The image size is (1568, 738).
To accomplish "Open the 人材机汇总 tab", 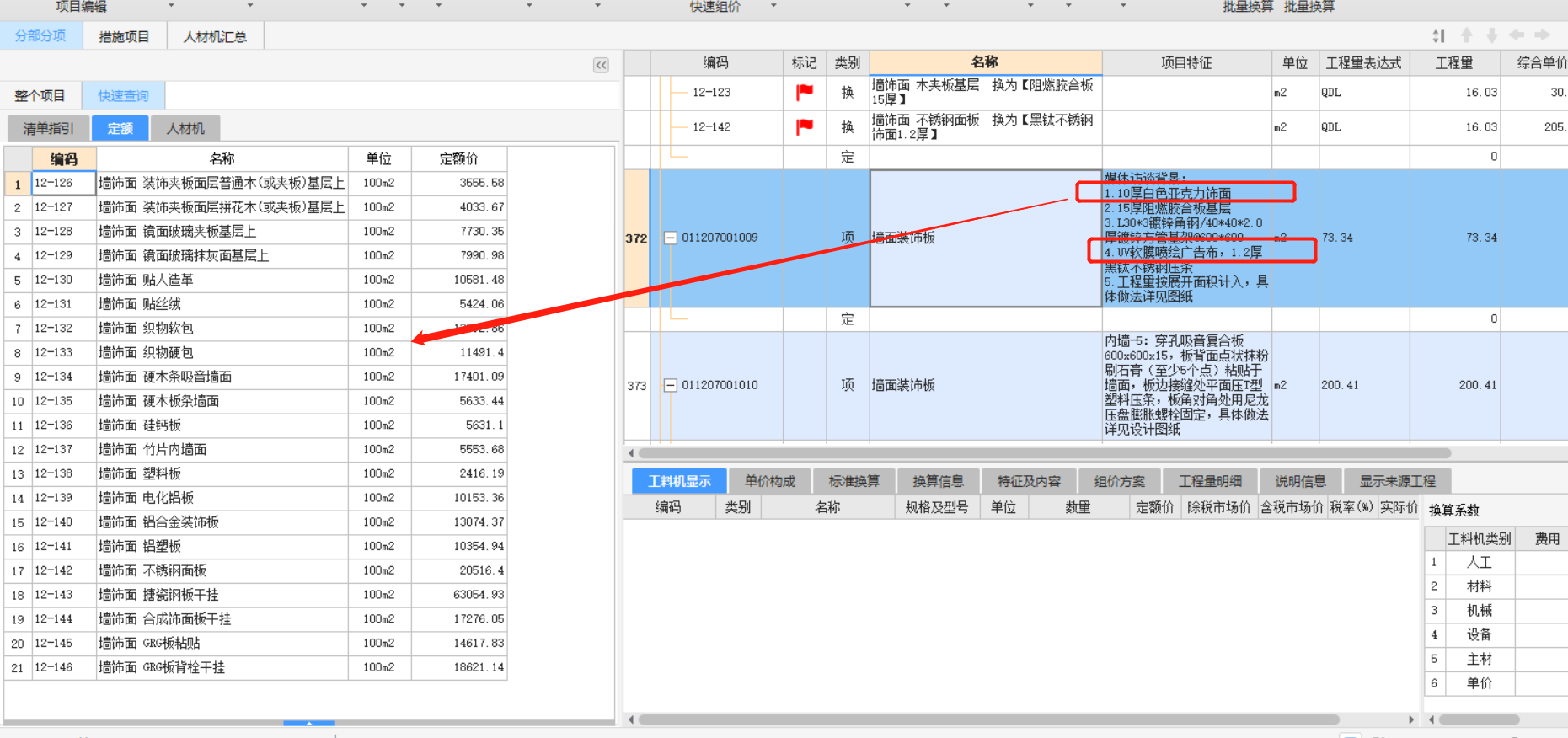I will coord(215,36).
